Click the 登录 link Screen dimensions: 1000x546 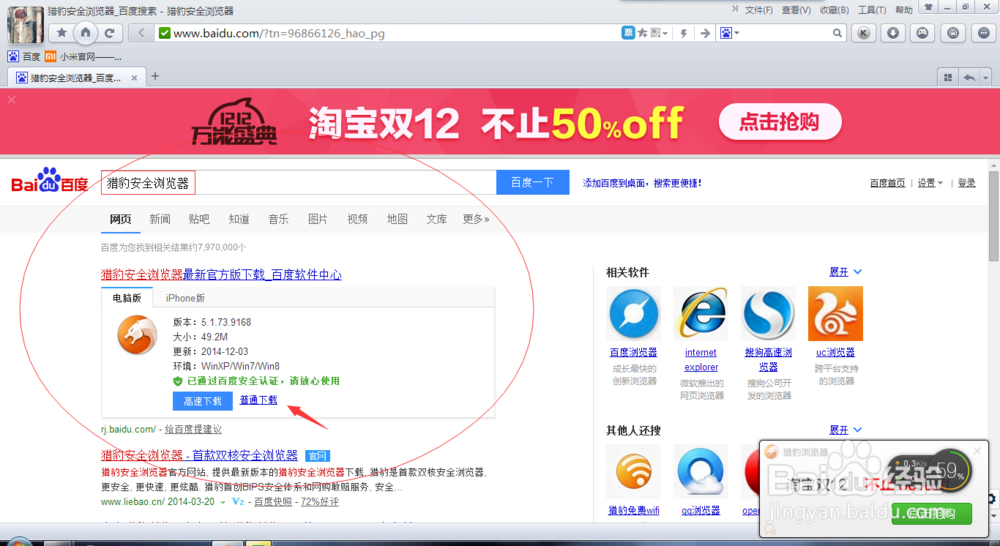966,183
